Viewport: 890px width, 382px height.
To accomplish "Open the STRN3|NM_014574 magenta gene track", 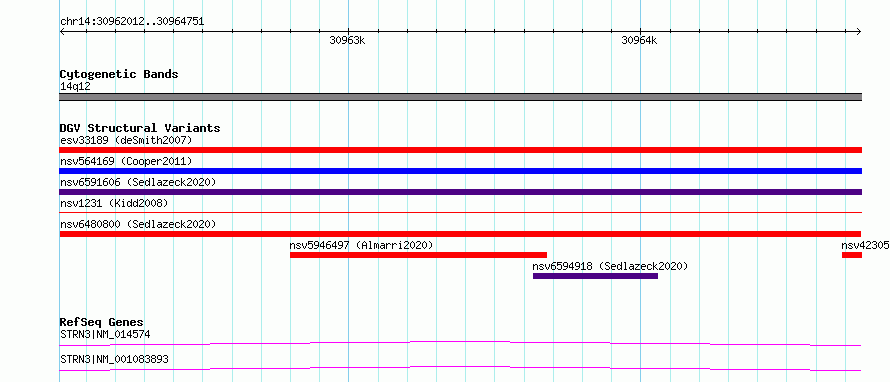I will [460, 343].
